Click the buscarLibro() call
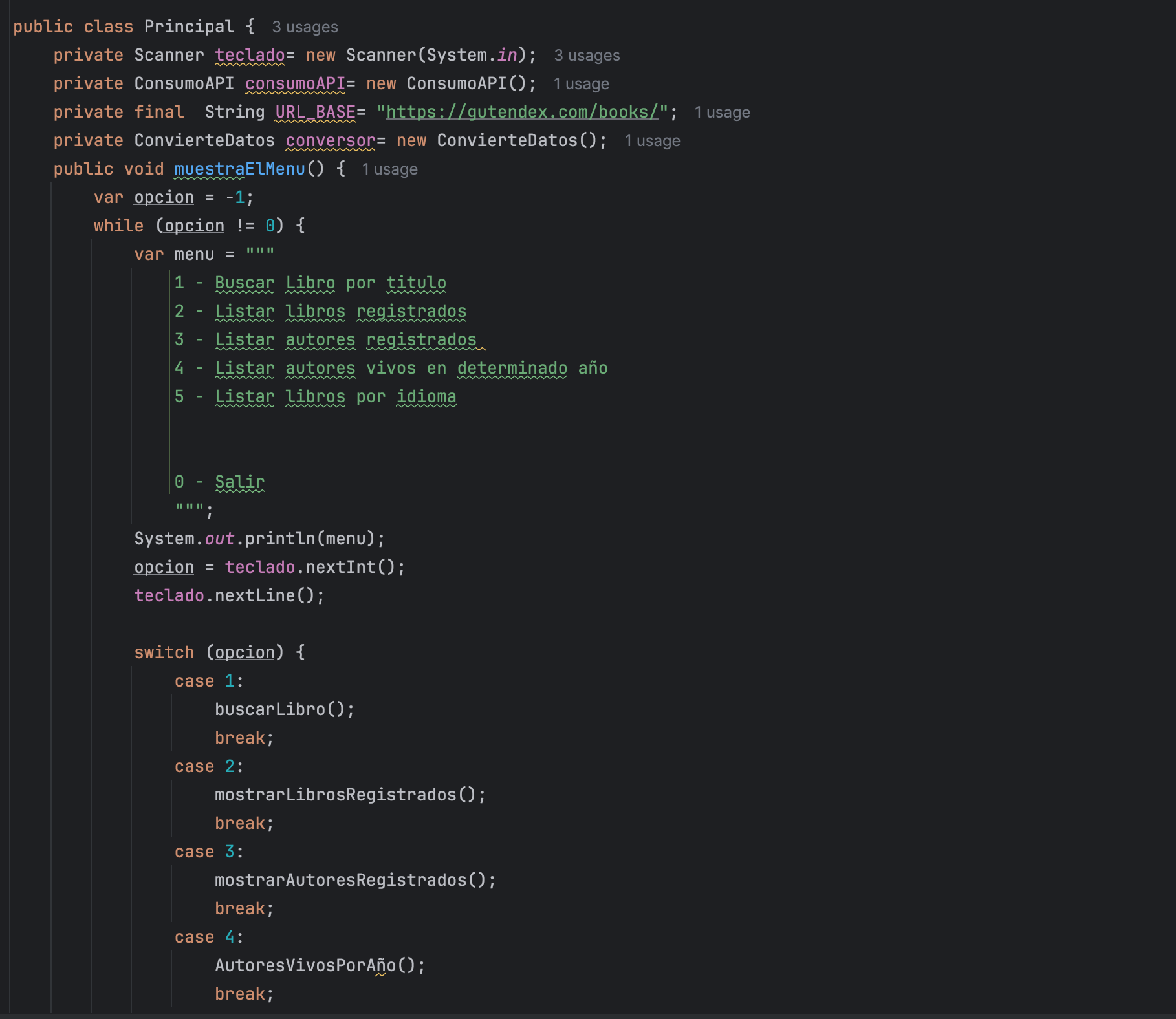 [285, 709]
